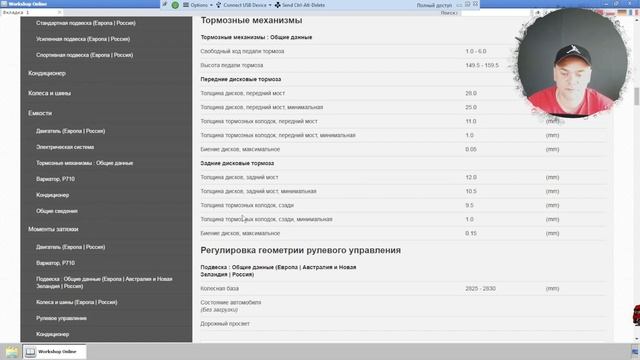The height and width of the screenshot is (360, 640).
Task: Open the Электрическая система item
Action: (x=65, y=147)
